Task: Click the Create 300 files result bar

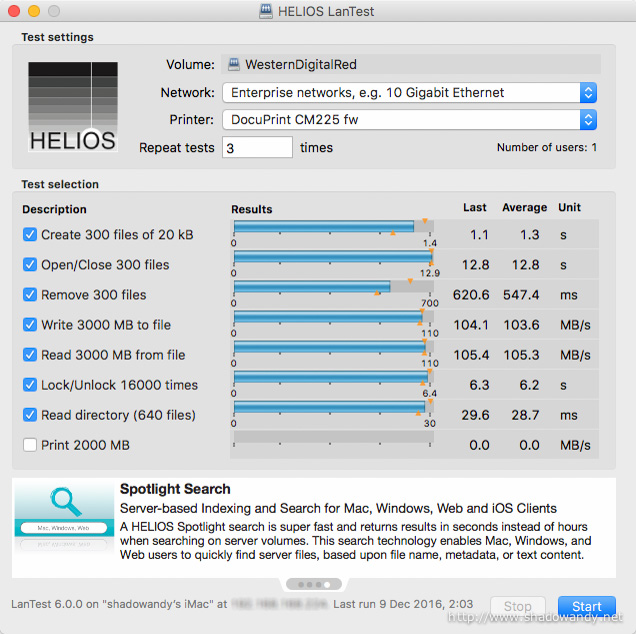Action: click(x=333, y=226)
